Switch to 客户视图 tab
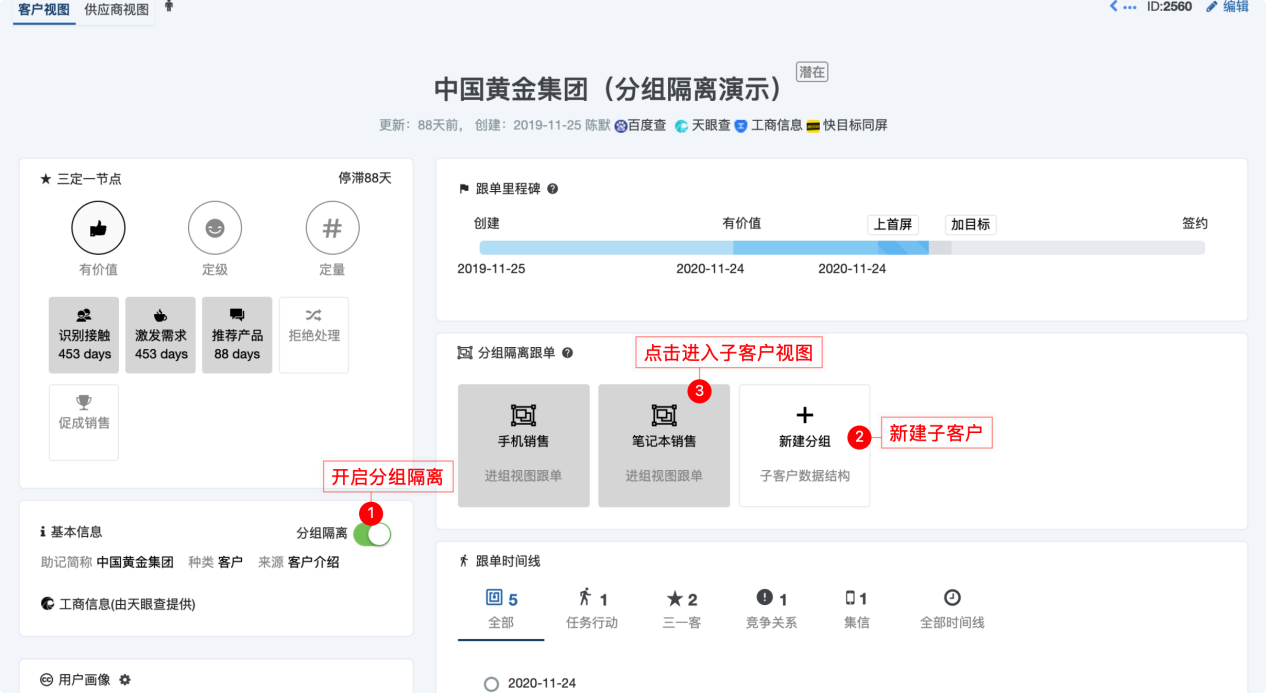This screenshot has width=1266, height=693. 44,9
